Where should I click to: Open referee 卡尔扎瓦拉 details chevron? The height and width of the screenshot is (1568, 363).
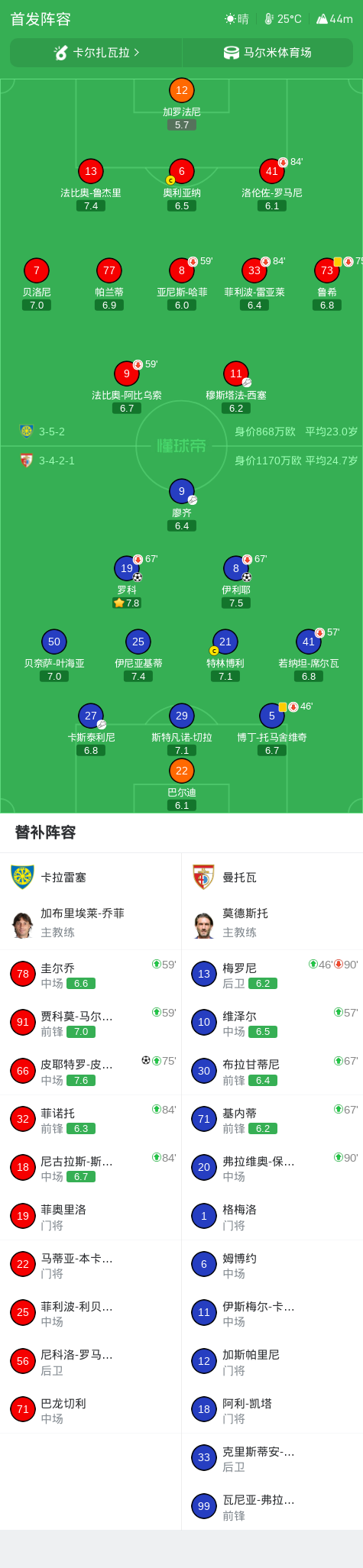click(x=137, y=53)
